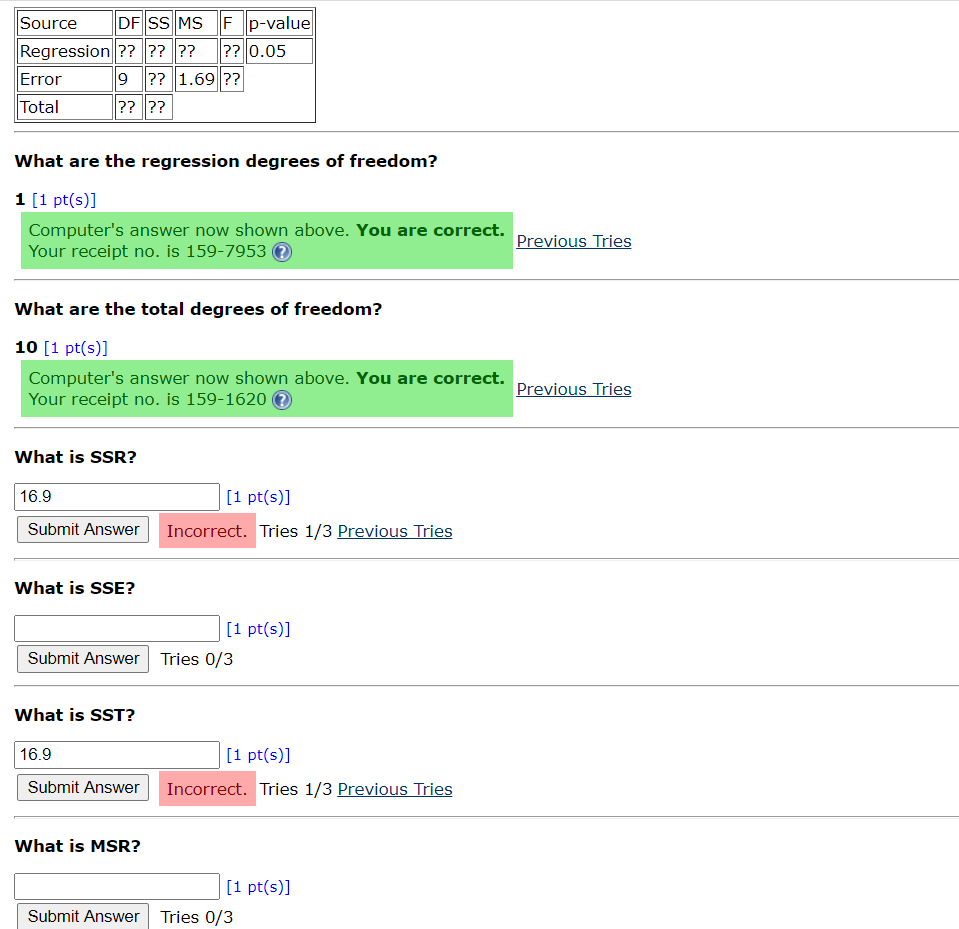Click the Regression row label in table
The width and height of the screenshot is (959, 929).
[x=65, y=51]
